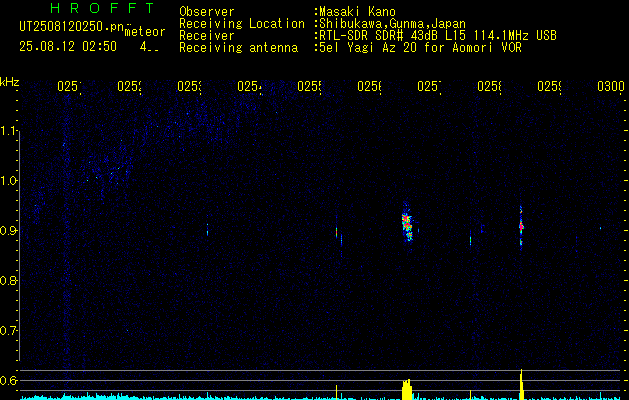
Task: Click the 1.1 frequency-axis label
Action: coord(9,130)
